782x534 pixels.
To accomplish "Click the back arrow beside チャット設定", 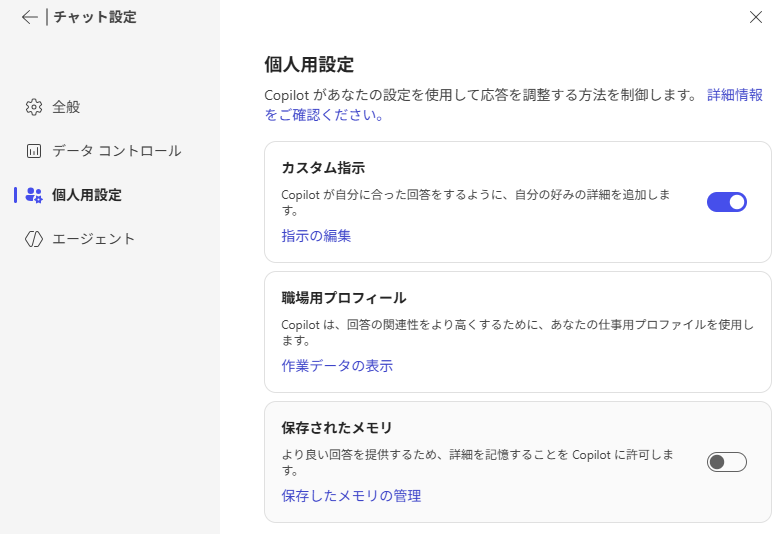I will (29, 17).
